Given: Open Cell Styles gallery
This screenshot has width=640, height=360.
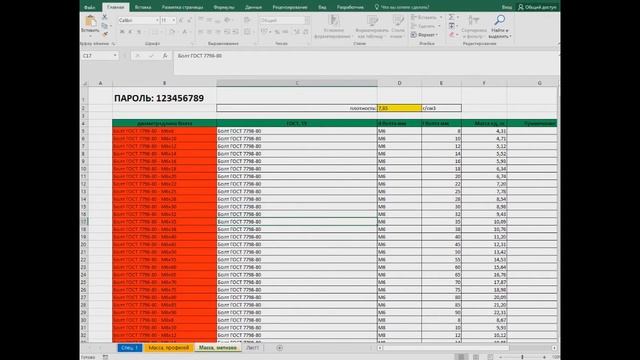Looking at the screenshot, I should tap(398, 27).
